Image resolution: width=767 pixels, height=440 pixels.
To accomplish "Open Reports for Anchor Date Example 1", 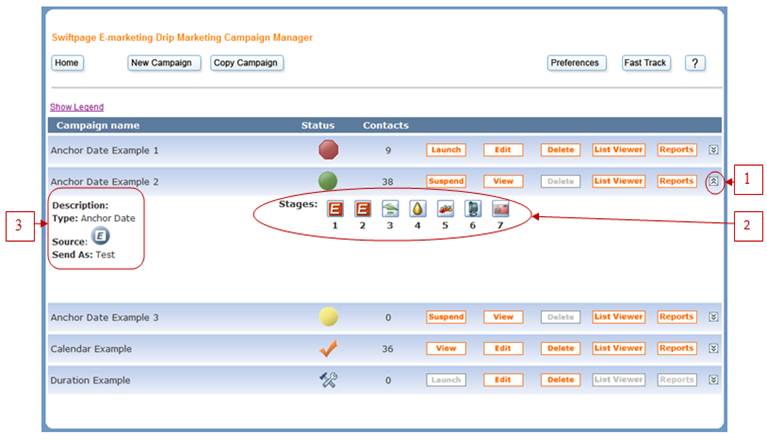I will pyautogui.click(x=677, y=150).
